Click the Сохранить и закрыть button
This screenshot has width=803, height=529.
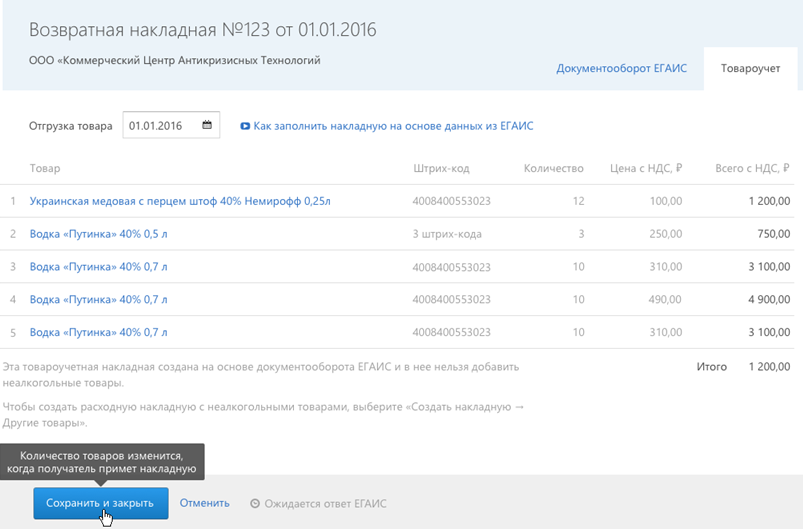pyautogui.click(x=101, y=503)
